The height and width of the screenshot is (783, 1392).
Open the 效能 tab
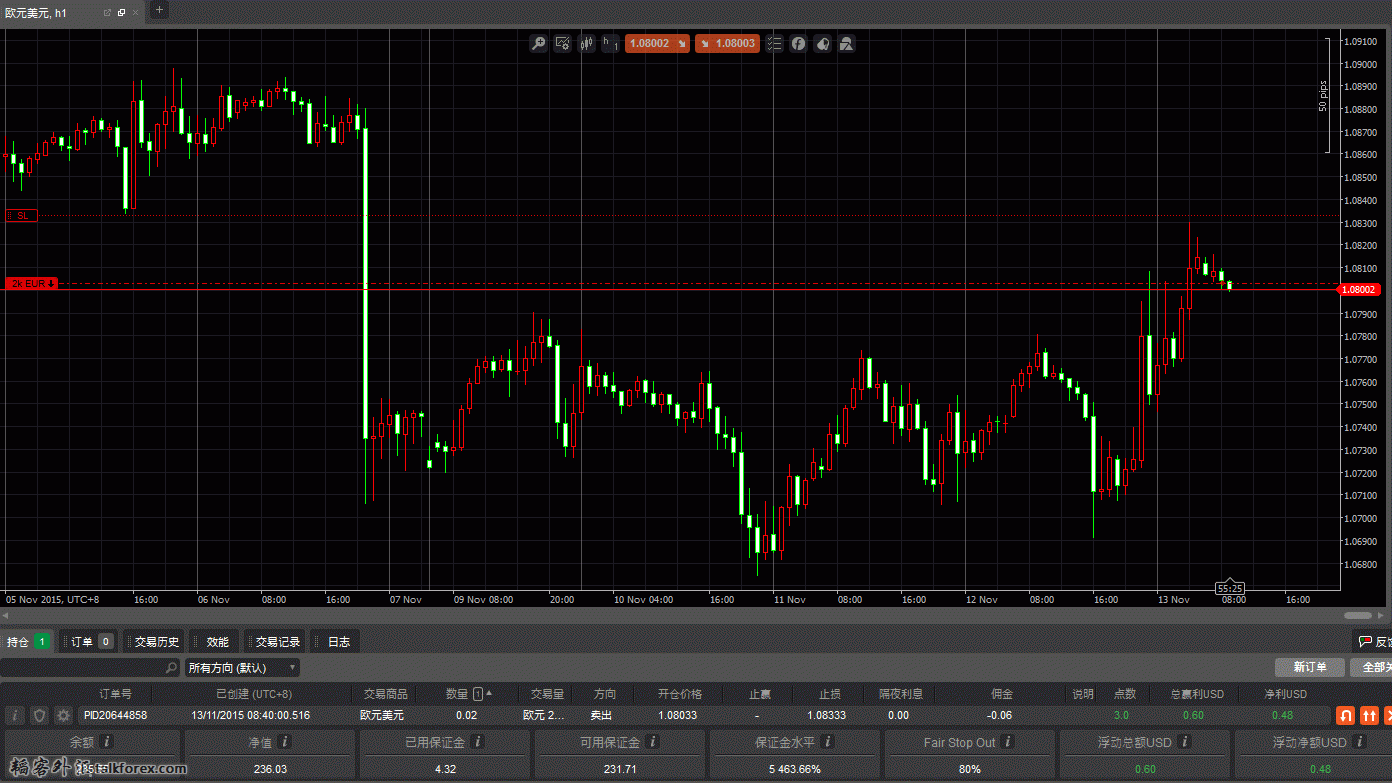(216, 642)
